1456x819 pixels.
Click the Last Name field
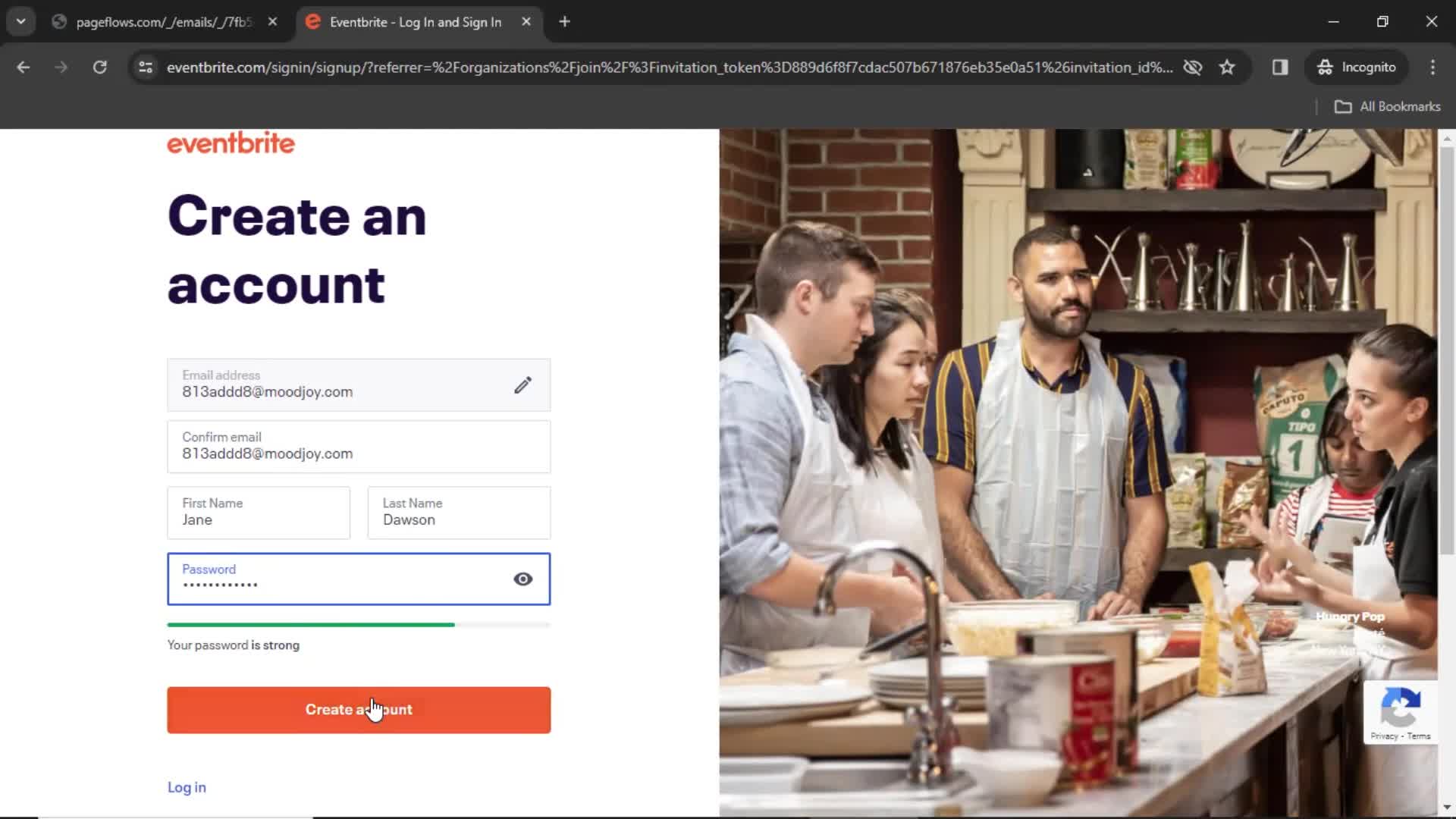[x=459, y=513]
